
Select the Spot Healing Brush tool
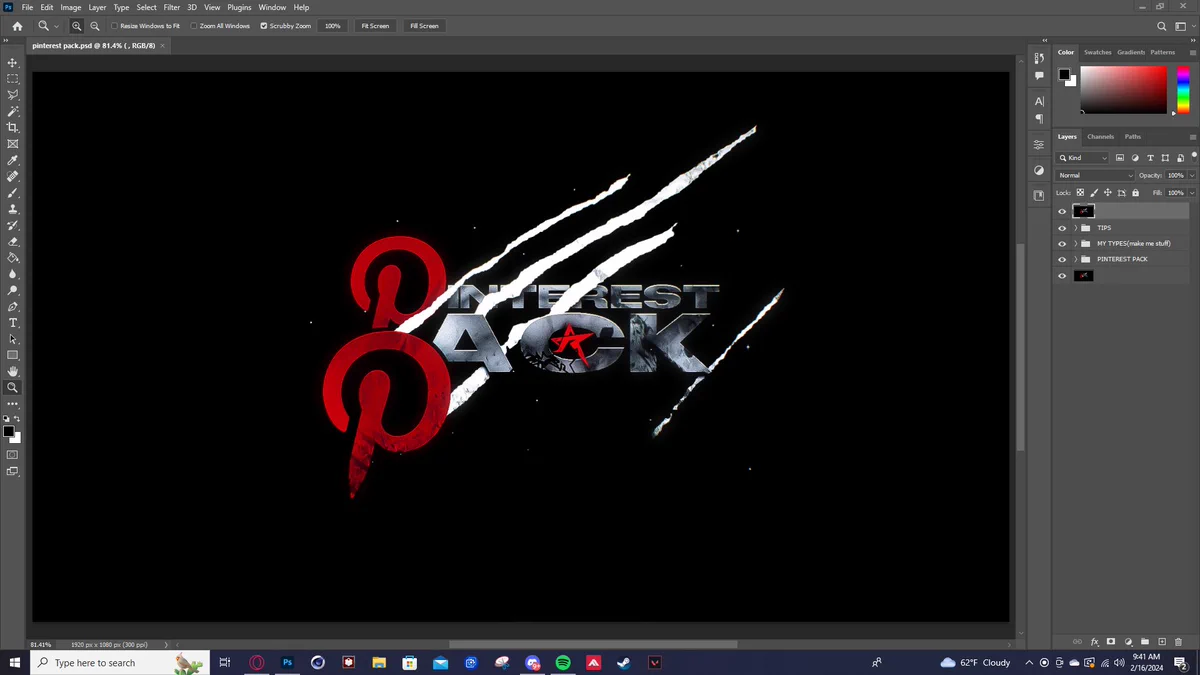[x=13, y=177]
